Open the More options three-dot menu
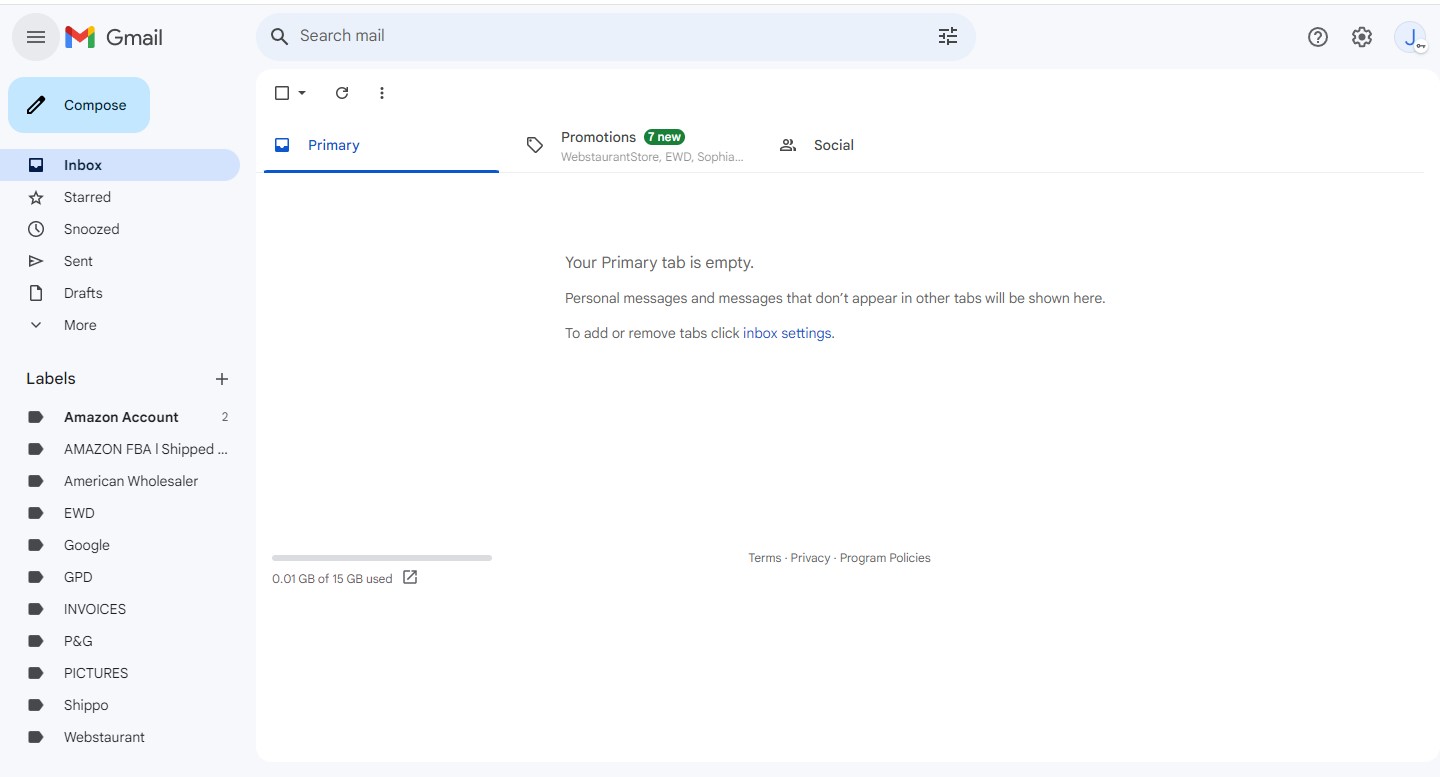Image resolution: width=1440 pixels, height=777 pixels. 381,93
